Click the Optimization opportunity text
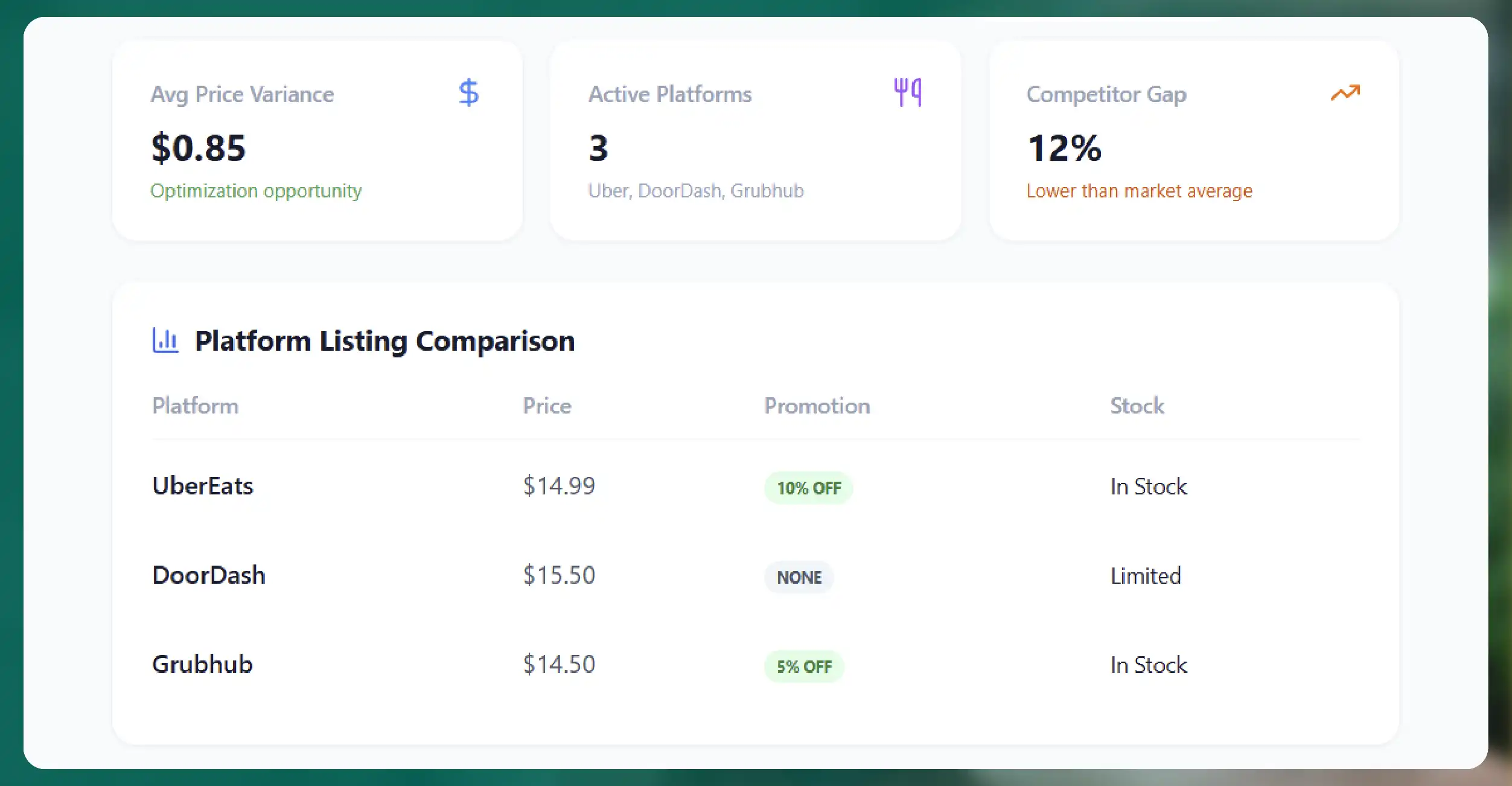The height and width of the screenshot is (786, 1512). tap(256, 191)
